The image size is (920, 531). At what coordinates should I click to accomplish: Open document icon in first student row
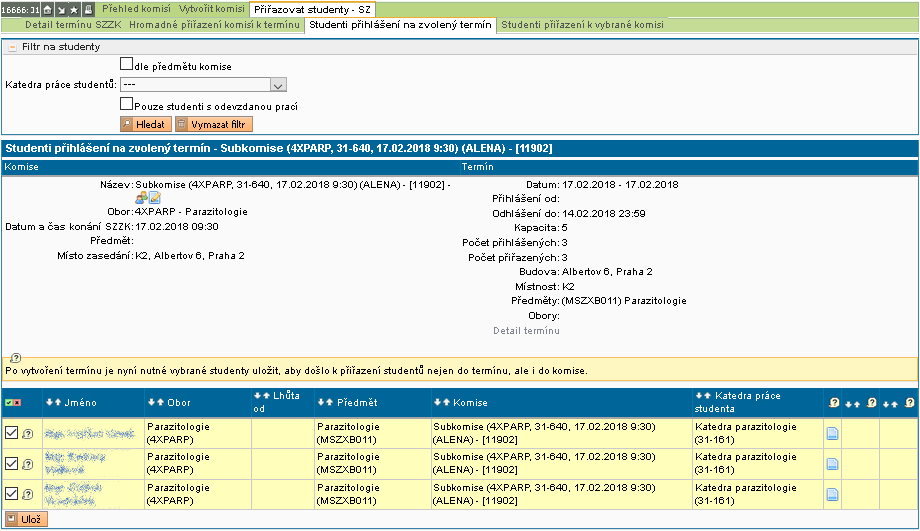point(832,433)
